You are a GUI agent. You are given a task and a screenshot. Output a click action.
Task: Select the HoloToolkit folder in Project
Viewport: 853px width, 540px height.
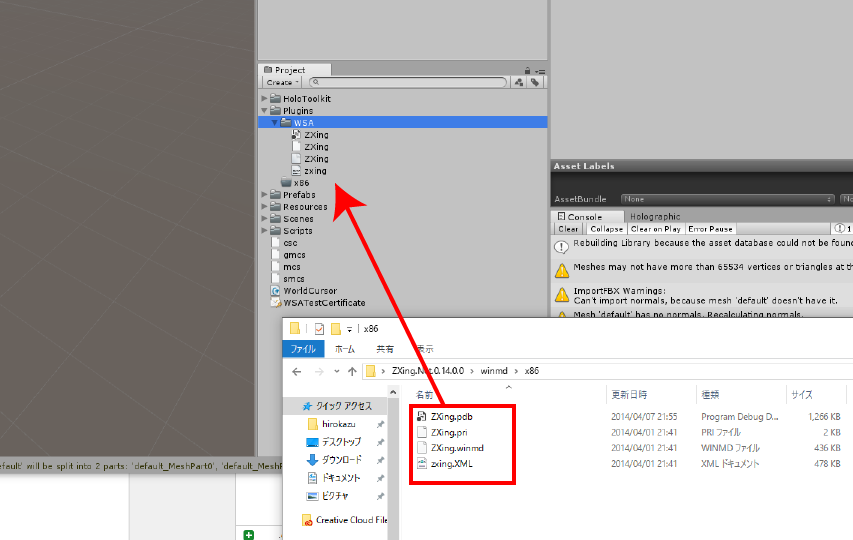(x=301, y=98)
